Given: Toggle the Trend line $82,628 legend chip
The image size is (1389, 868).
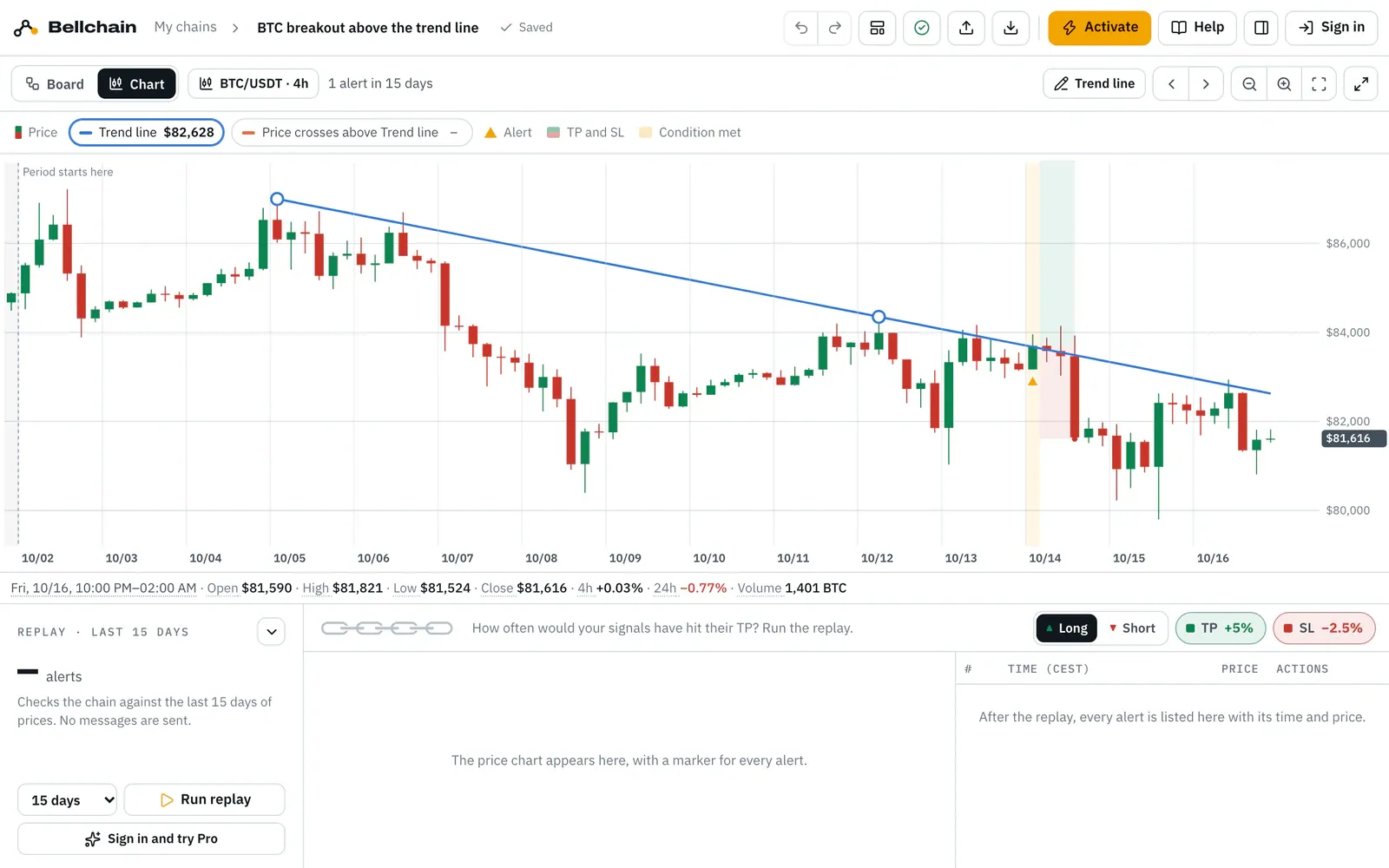Looking at the screenshot, I should [x=147, y=133].
